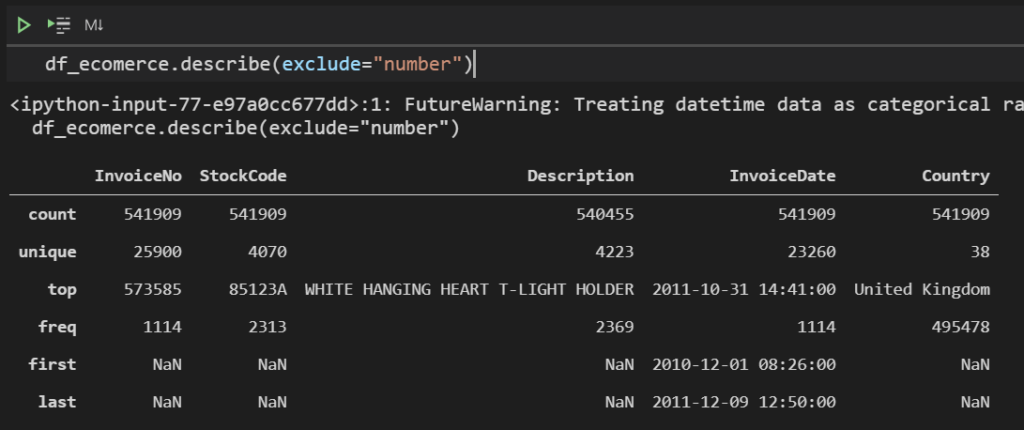
Task: Click the WHITE HANGING HEART T-LIGHT HOLDER cell
Action: pos(469,289)
